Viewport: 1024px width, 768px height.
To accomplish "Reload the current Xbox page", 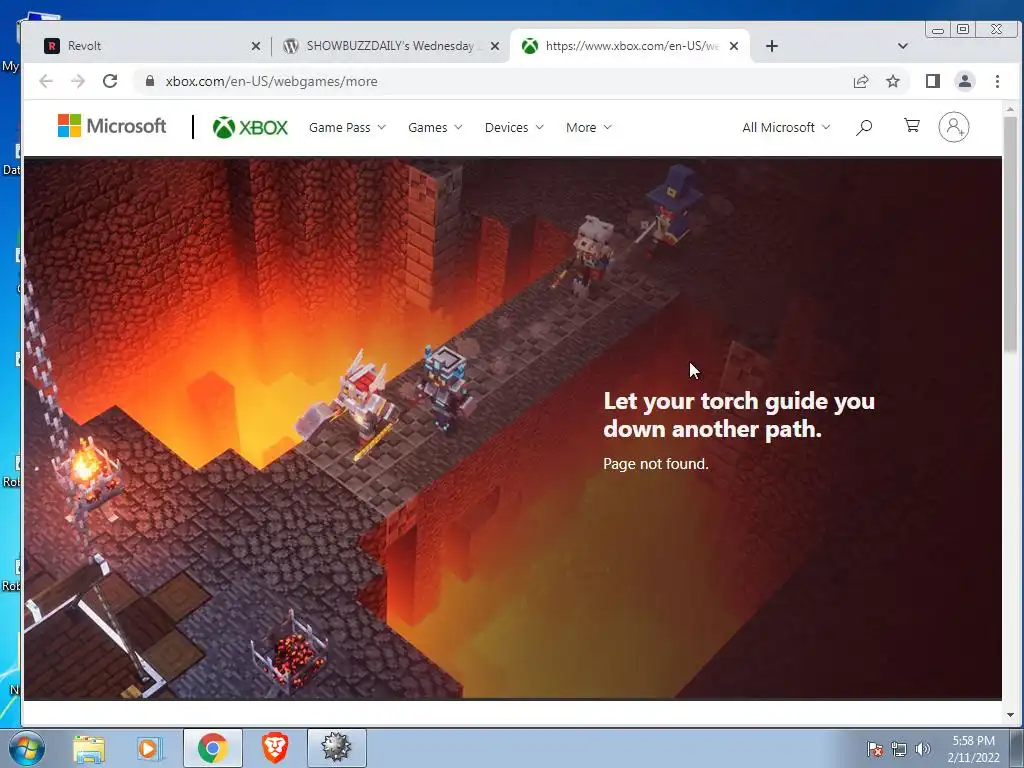I will tap(110, 81).
